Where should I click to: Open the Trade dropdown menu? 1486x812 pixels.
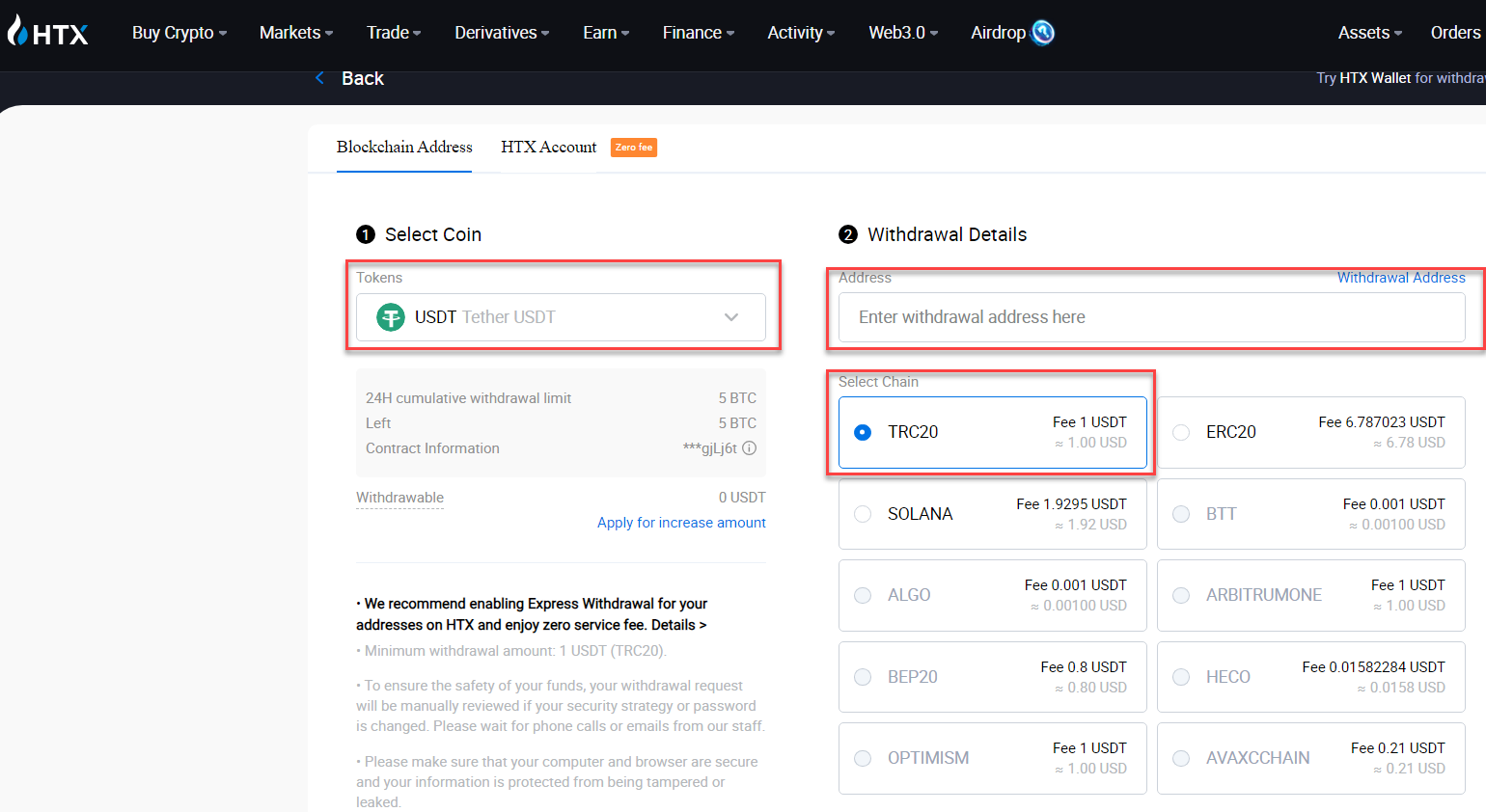pyautogui.click(x=394, y=33)
